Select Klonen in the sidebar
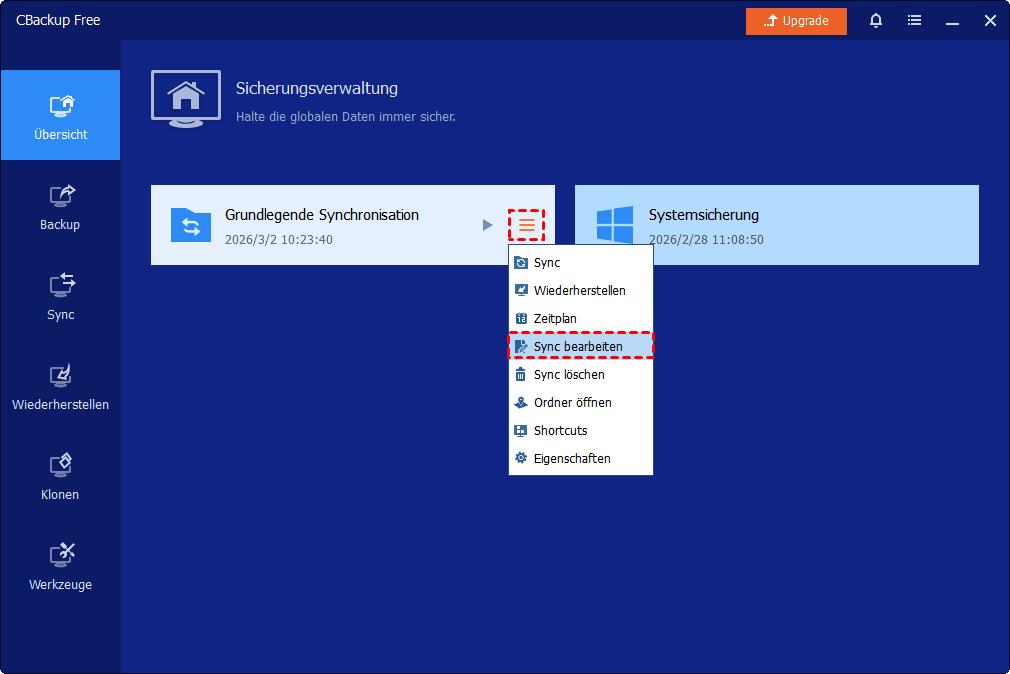This screenshot has width=1010, height=674. 60,476
